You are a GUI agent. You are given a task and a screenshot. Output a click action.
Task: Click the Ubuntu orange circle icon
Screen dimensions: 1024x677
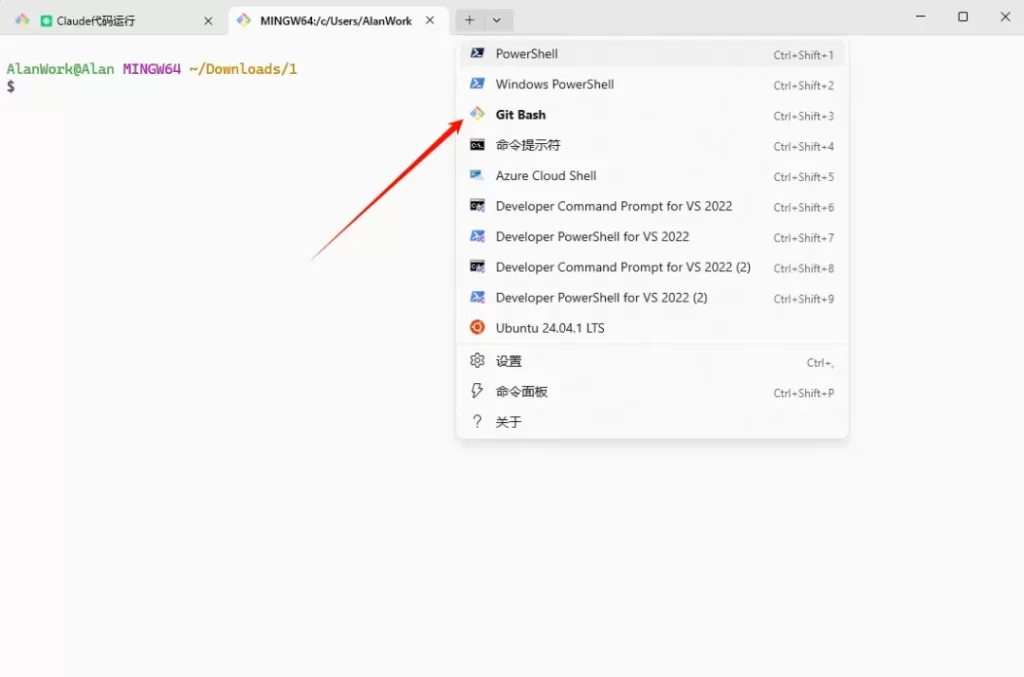pyautogui.click(x=477, y=327)
